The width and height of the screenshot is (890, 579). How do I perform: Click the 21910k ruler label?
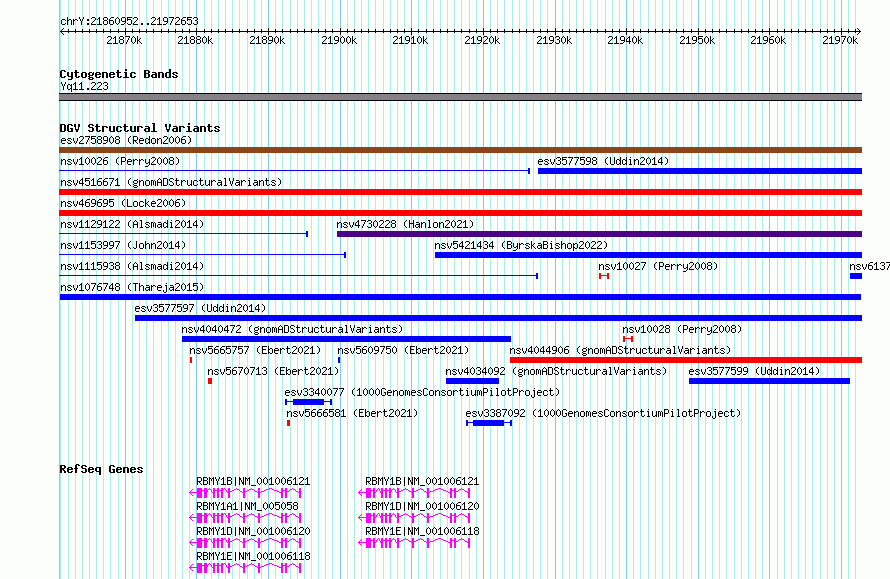point(410,40)
